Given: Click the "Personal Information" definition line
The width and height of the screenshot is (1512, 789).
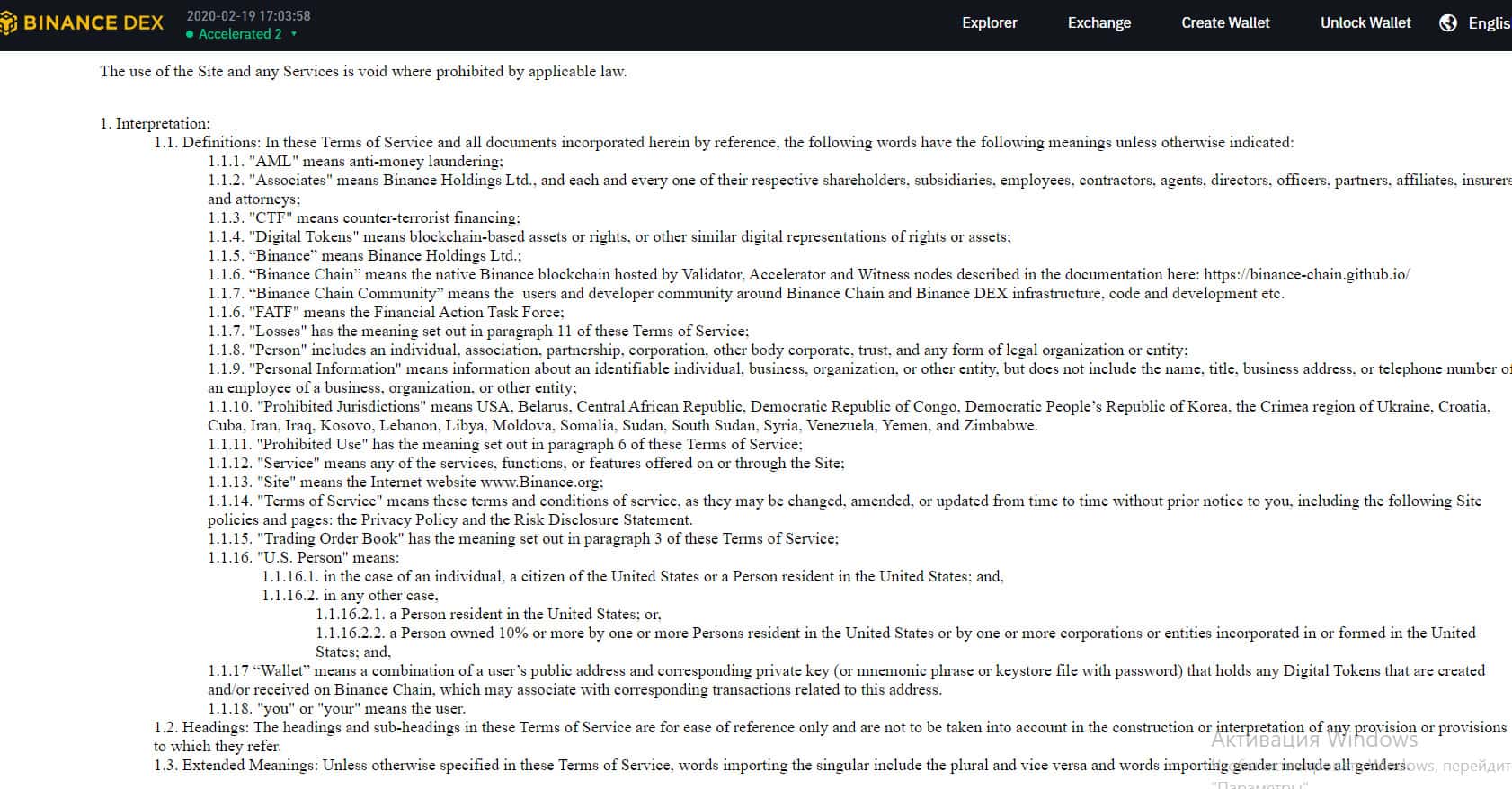Looking at the screenshot, I should pyautogui.click(x=859, y=378).
